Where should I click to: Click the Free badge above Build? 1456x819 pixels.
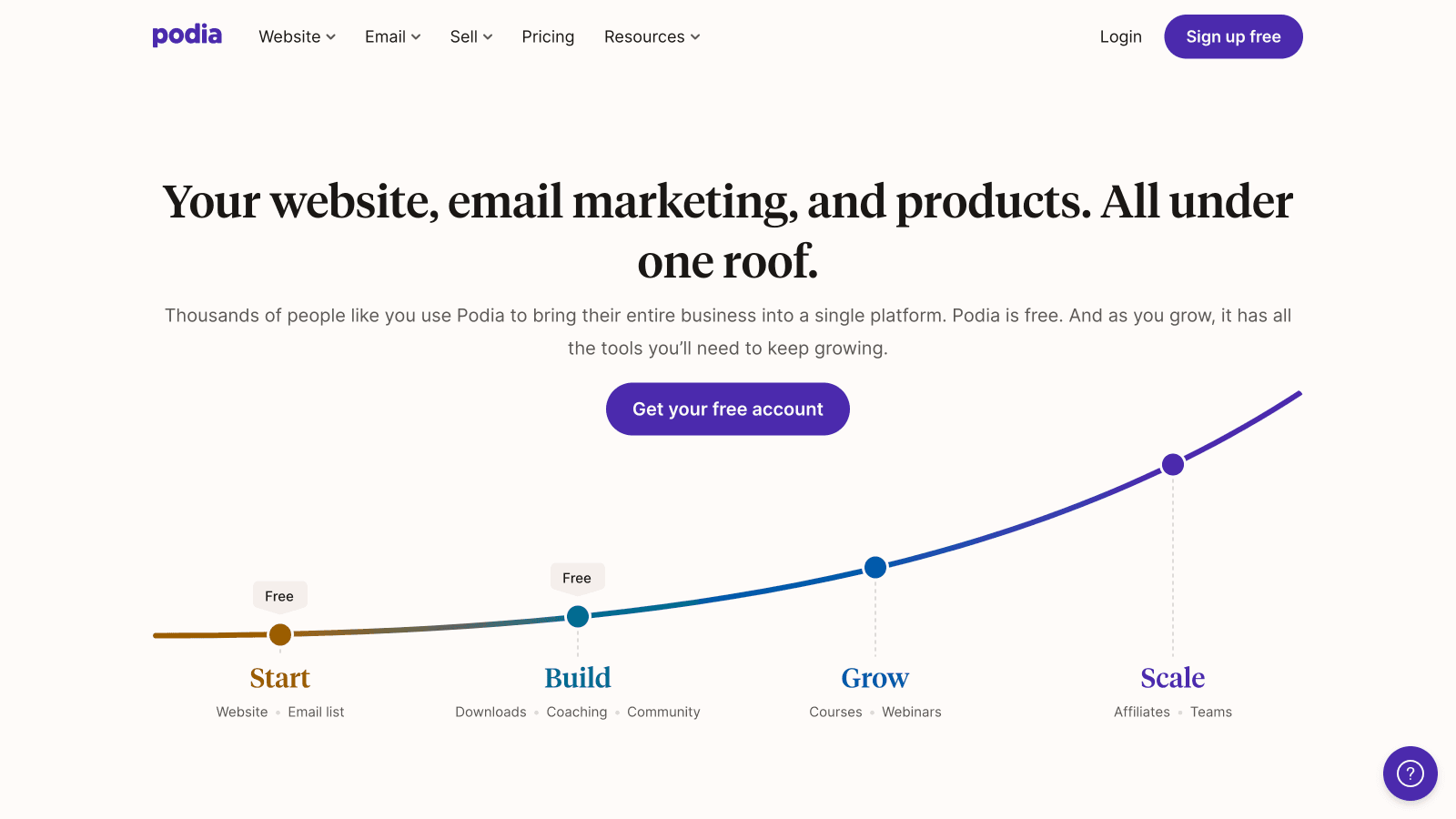(577, 578)
